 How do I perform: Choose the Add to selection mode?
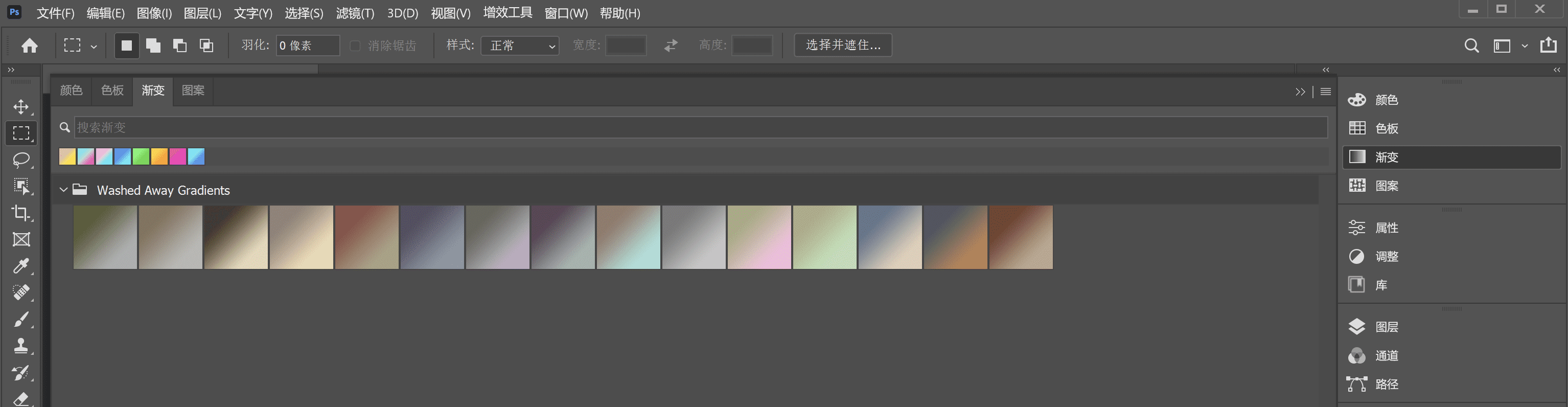click(x=153, y=46)
